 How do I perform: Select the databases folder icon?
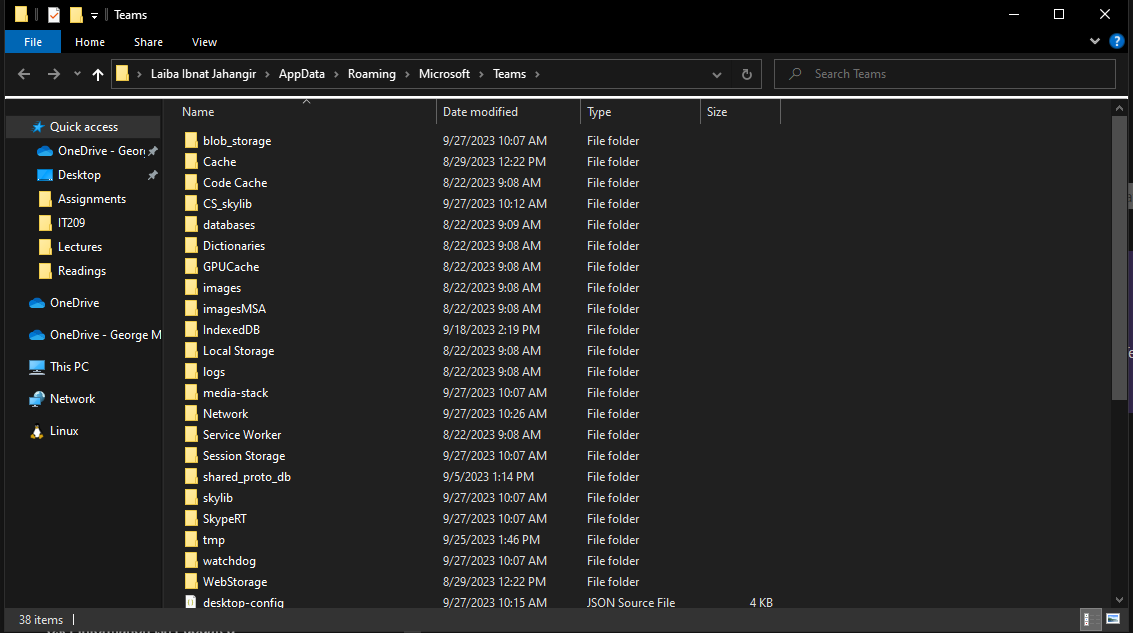pos(191,224)
